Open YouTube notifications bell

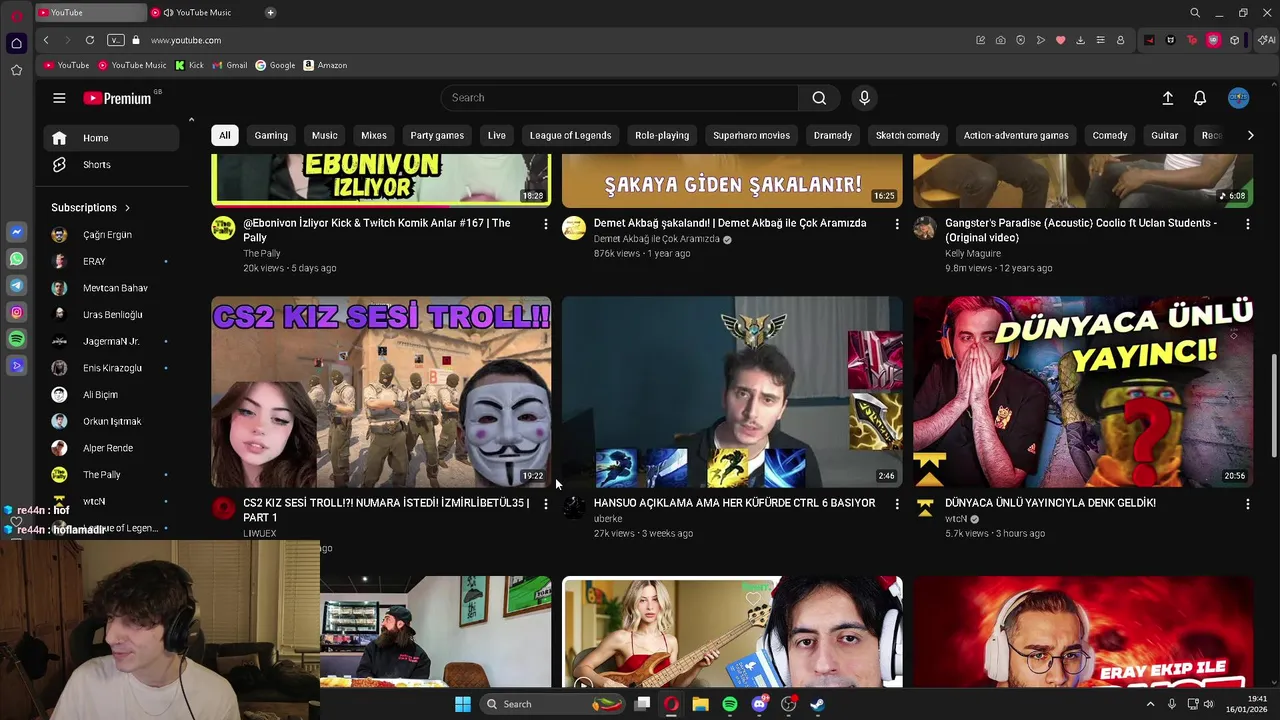tap(1200, 98)
